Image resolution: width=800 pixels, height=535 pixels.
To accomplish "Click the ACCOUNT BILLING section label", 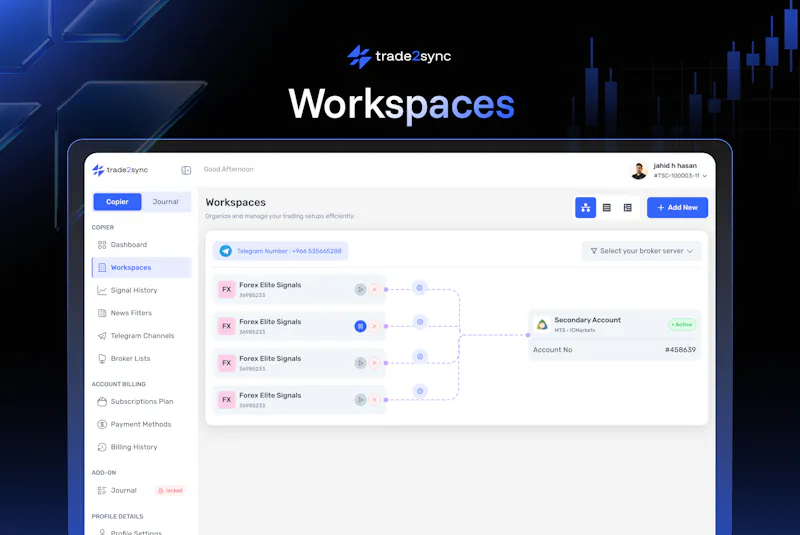I will coord(118,384).
